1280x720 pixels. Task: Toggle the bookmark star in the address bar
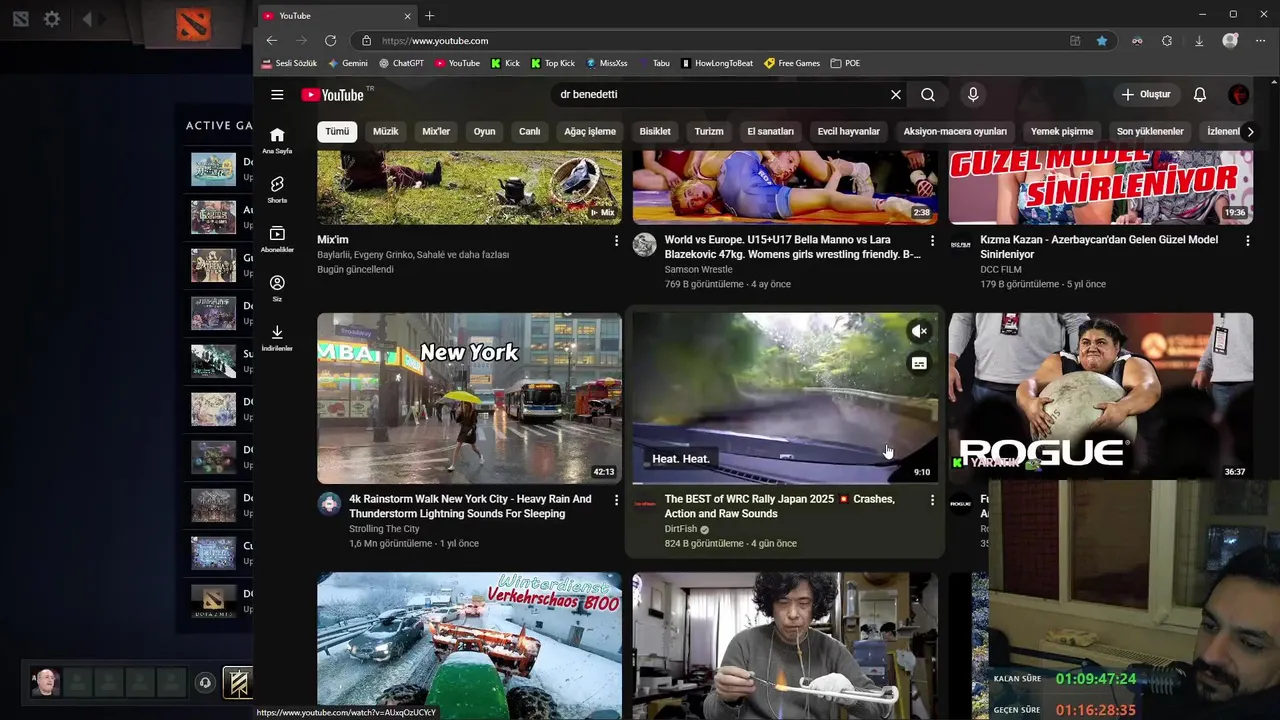[1102, 41]
